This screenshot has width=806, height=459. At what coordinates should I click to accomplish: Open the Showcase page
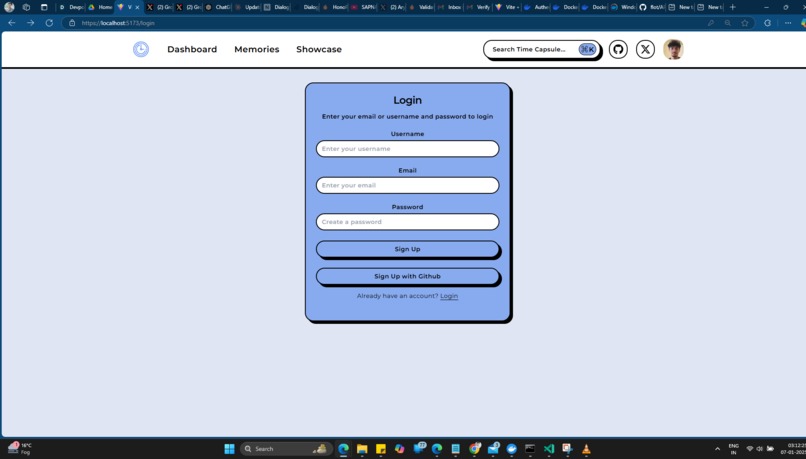(x=319, y=49)
